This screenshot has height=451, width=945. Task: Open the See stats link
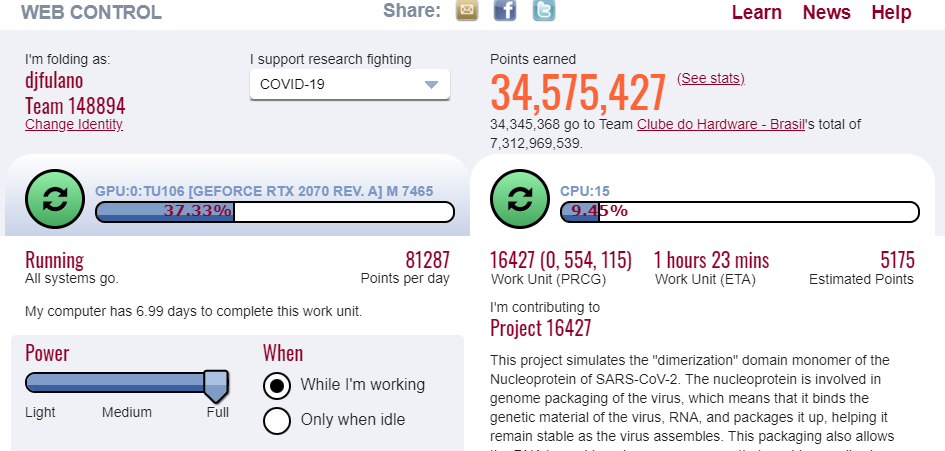point(711,78)
